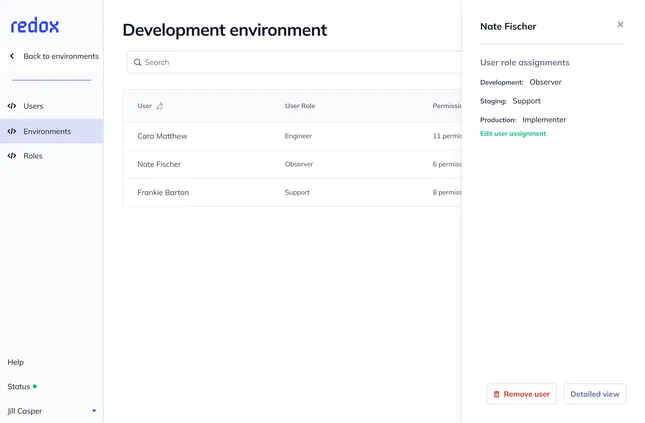
Task: Click the back chevron beside Back to environments
Action: [12, 56]
